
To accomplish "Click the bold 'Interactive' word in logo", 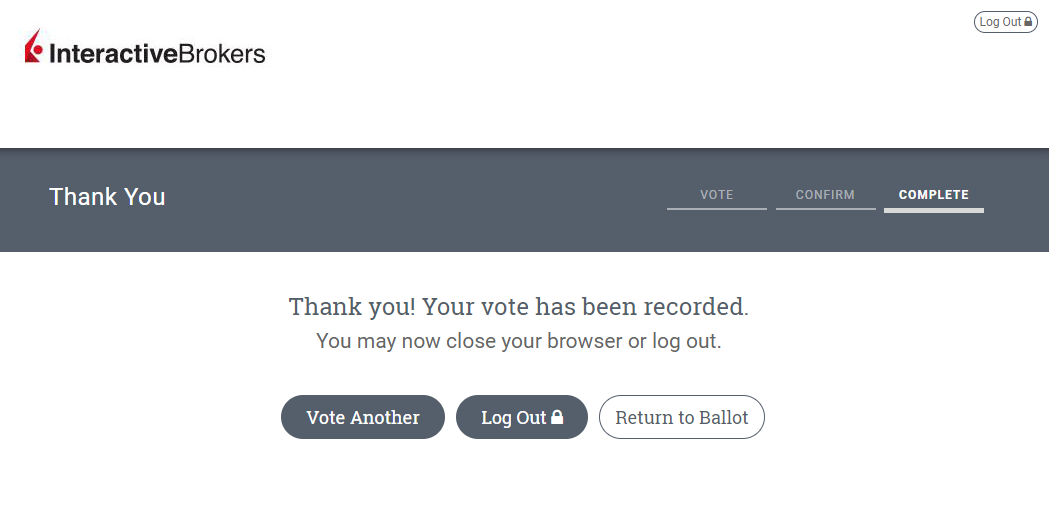I will pos(113,53).
